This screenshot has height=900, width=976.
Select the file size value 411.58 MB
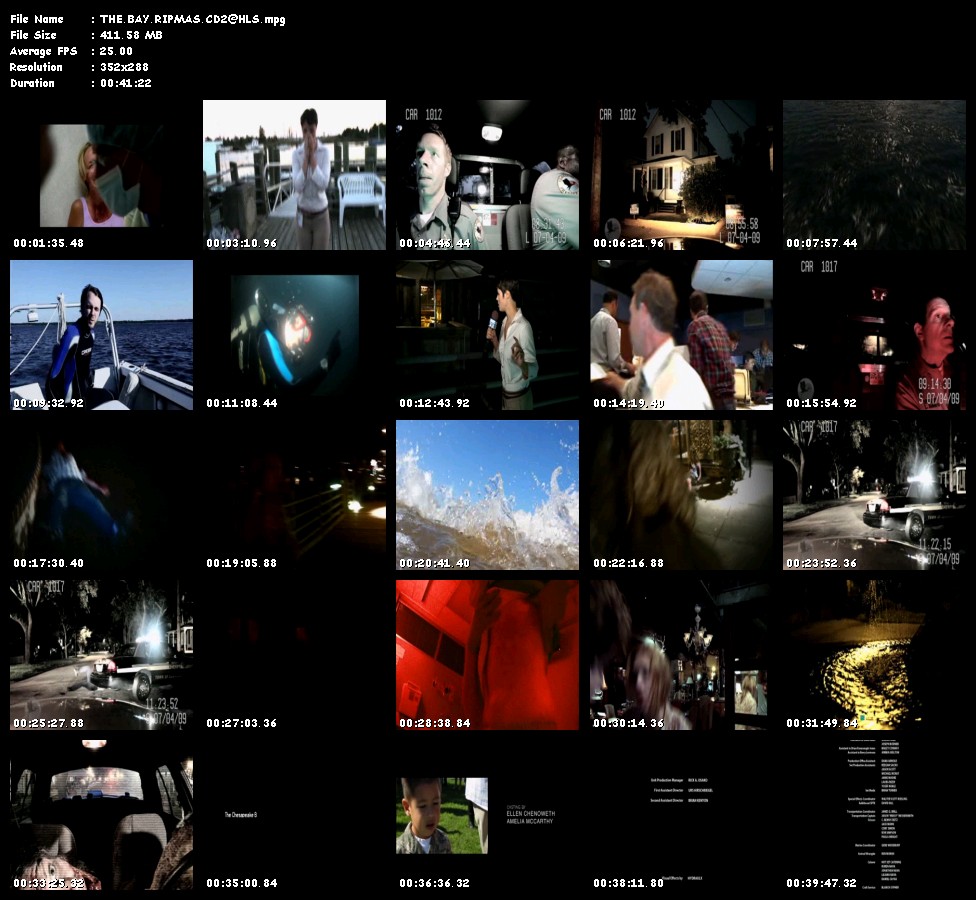point(131,35)
